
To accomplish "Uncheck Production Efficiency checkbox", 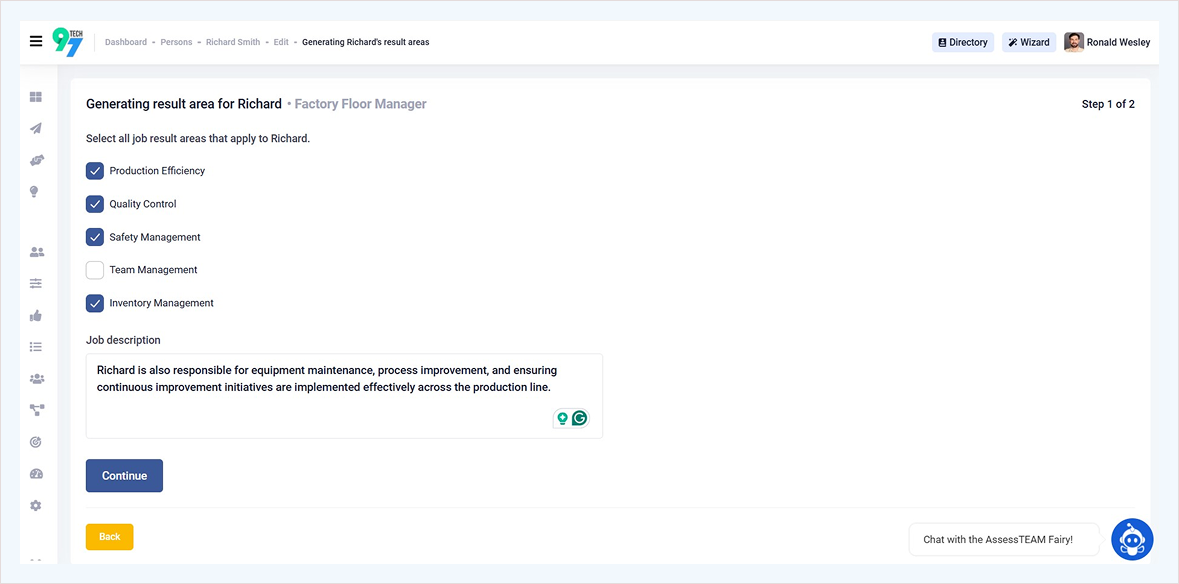I will point(95,171).
